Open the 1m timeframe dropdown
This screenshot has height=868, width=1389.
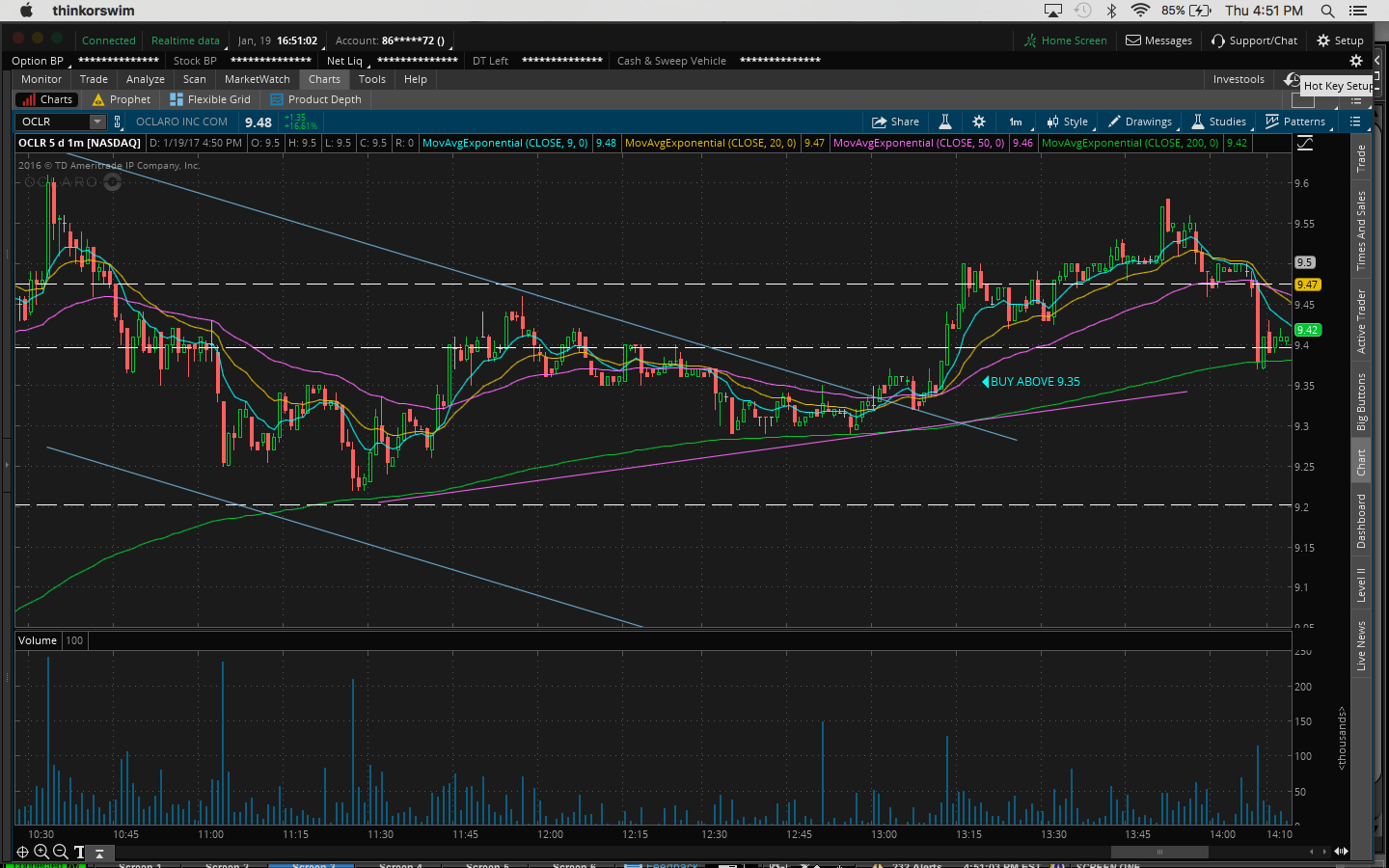point(1016,122)
